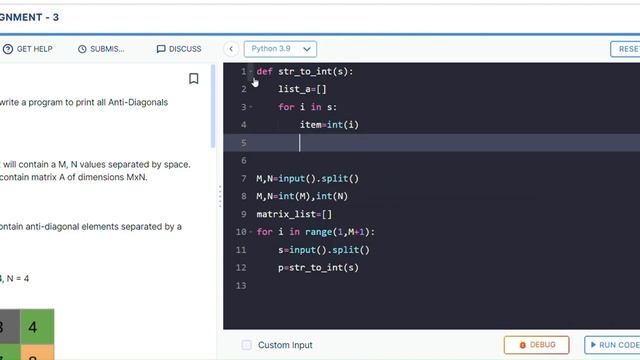640x360 pixels.
Task: Open GET HELP tab
Action: coord(28,49)
